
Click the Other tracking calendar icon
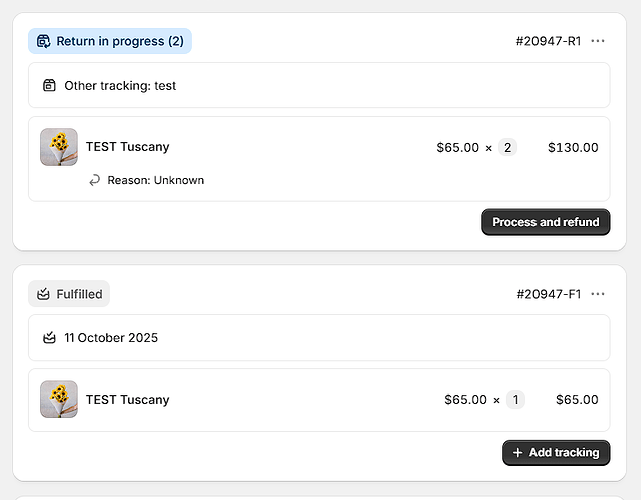50,86
